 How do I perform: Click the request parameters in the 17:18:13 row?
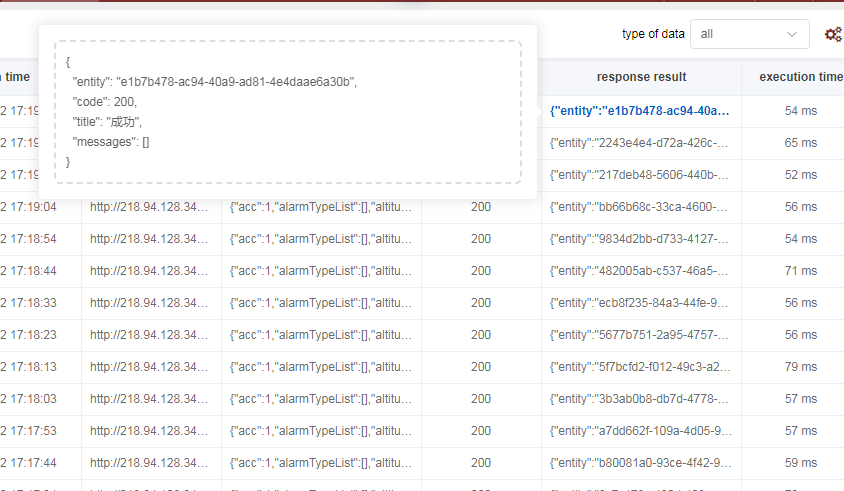pyautogui.click(x=321, y=367)
